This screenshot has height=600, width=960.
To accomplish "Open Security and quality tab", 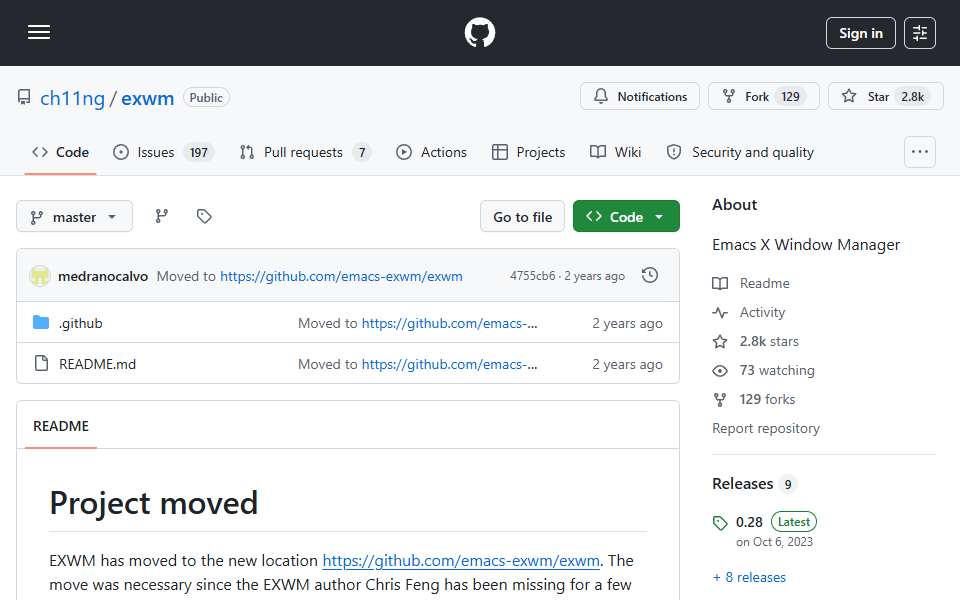I will (740, 152).
